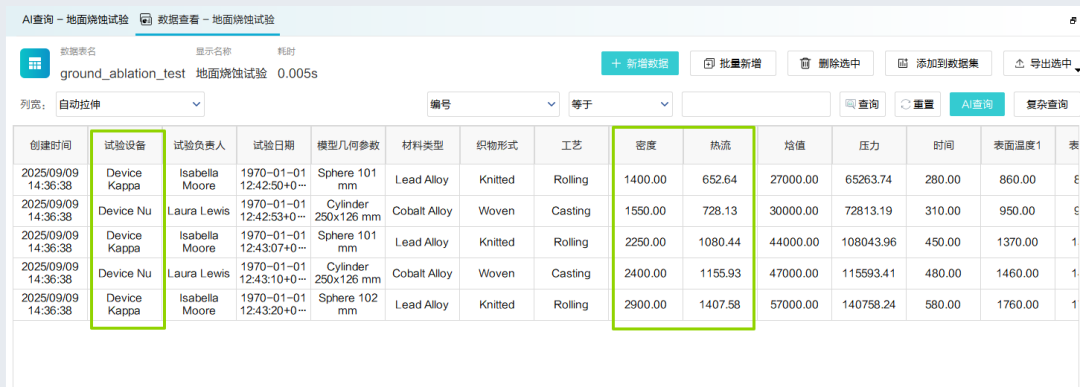Open the 编号 field selector dropdown
The height and width of the screenshot is (387, 1080).
pos(493,105)
